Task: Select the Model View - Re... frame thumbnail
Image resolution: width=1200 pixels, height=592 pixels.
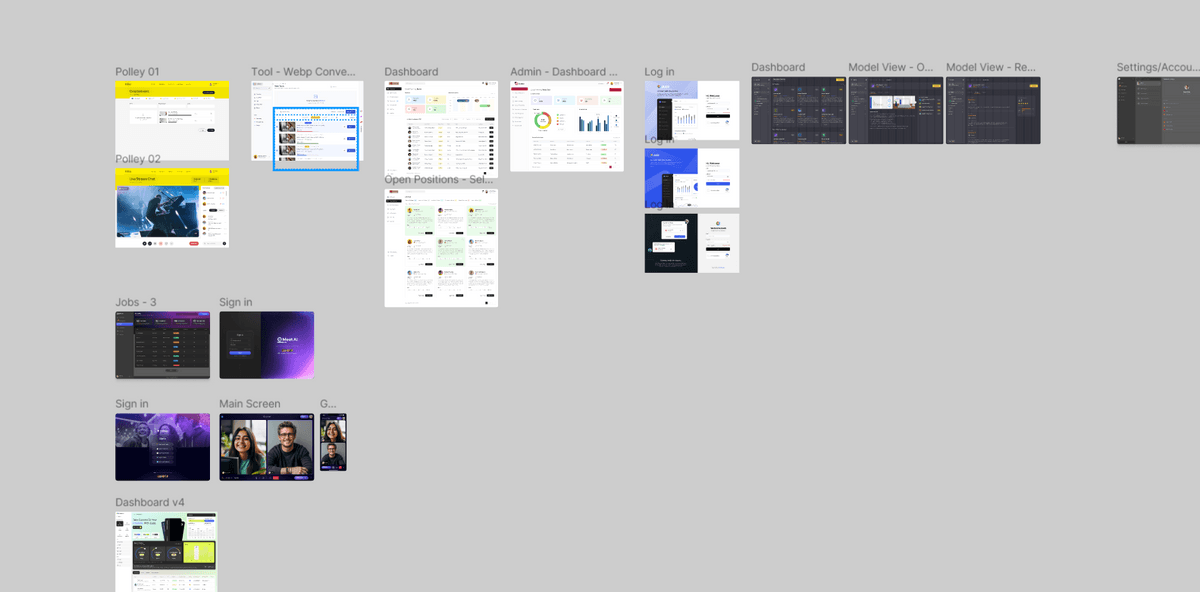Action: click(993, 110)
